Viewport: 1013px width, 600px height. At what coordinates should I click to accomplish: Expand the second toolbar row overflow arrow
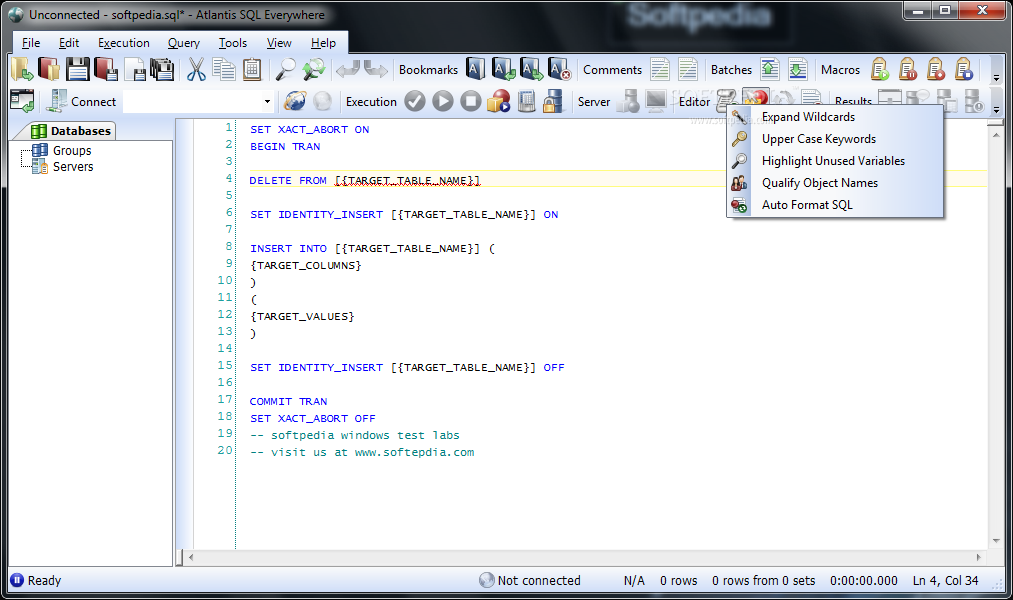[996, 110]
